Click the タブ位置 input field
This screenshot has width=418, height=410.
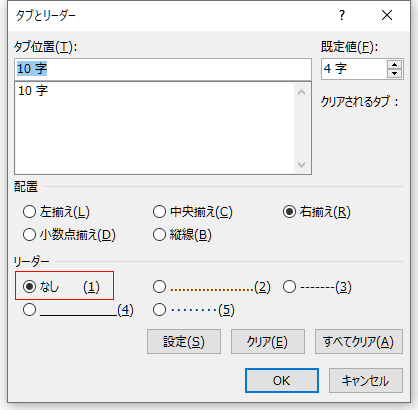(x=163, y=69)
